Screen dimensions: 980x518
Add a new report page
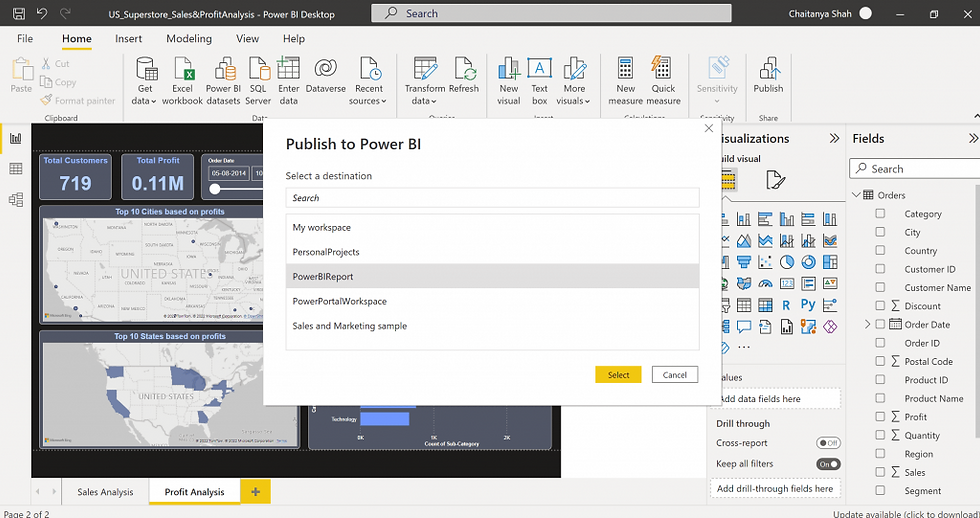point(256,492)
